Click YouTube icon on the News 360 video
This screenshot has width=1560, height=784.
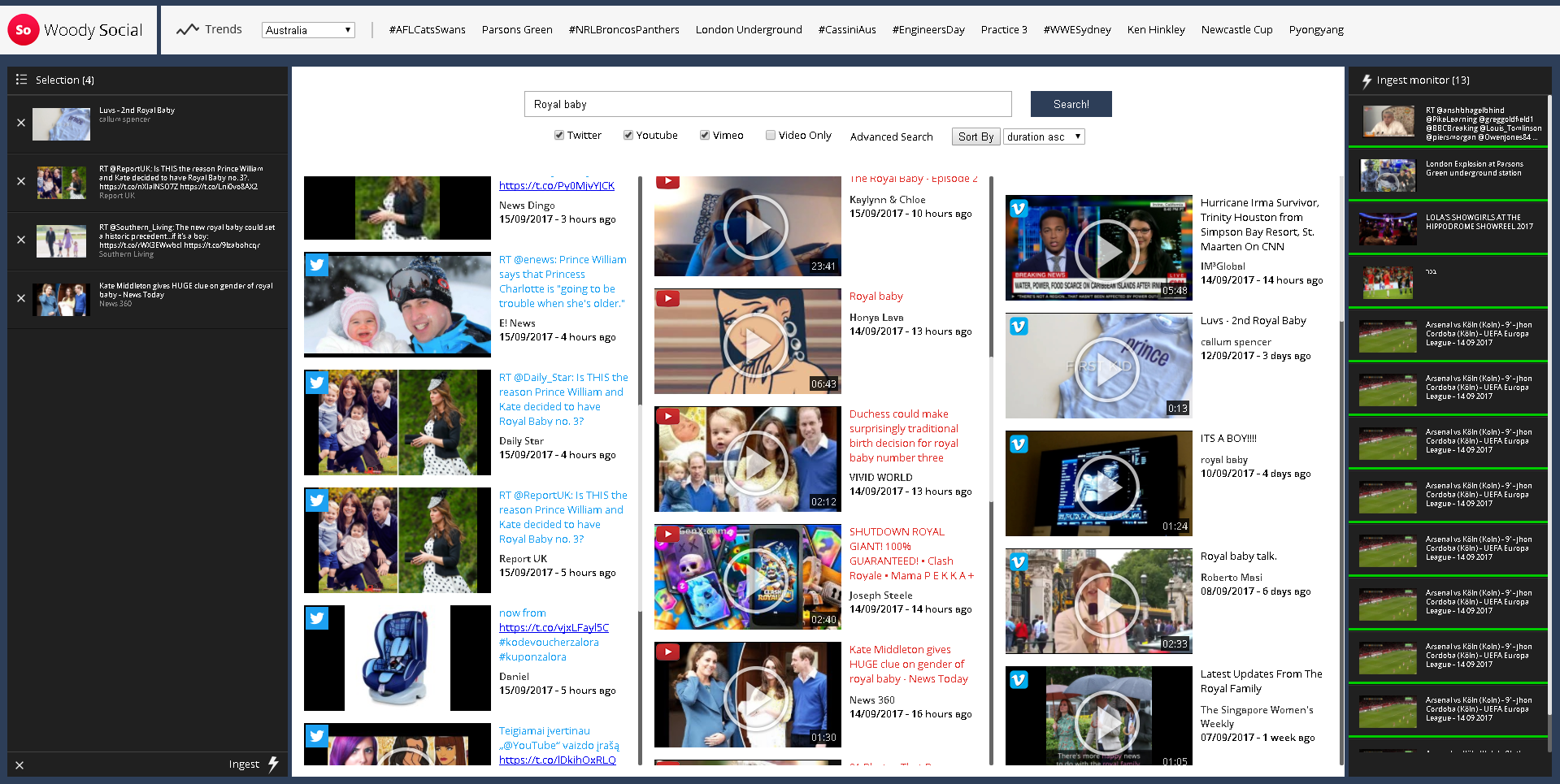(x=667, y=652)
